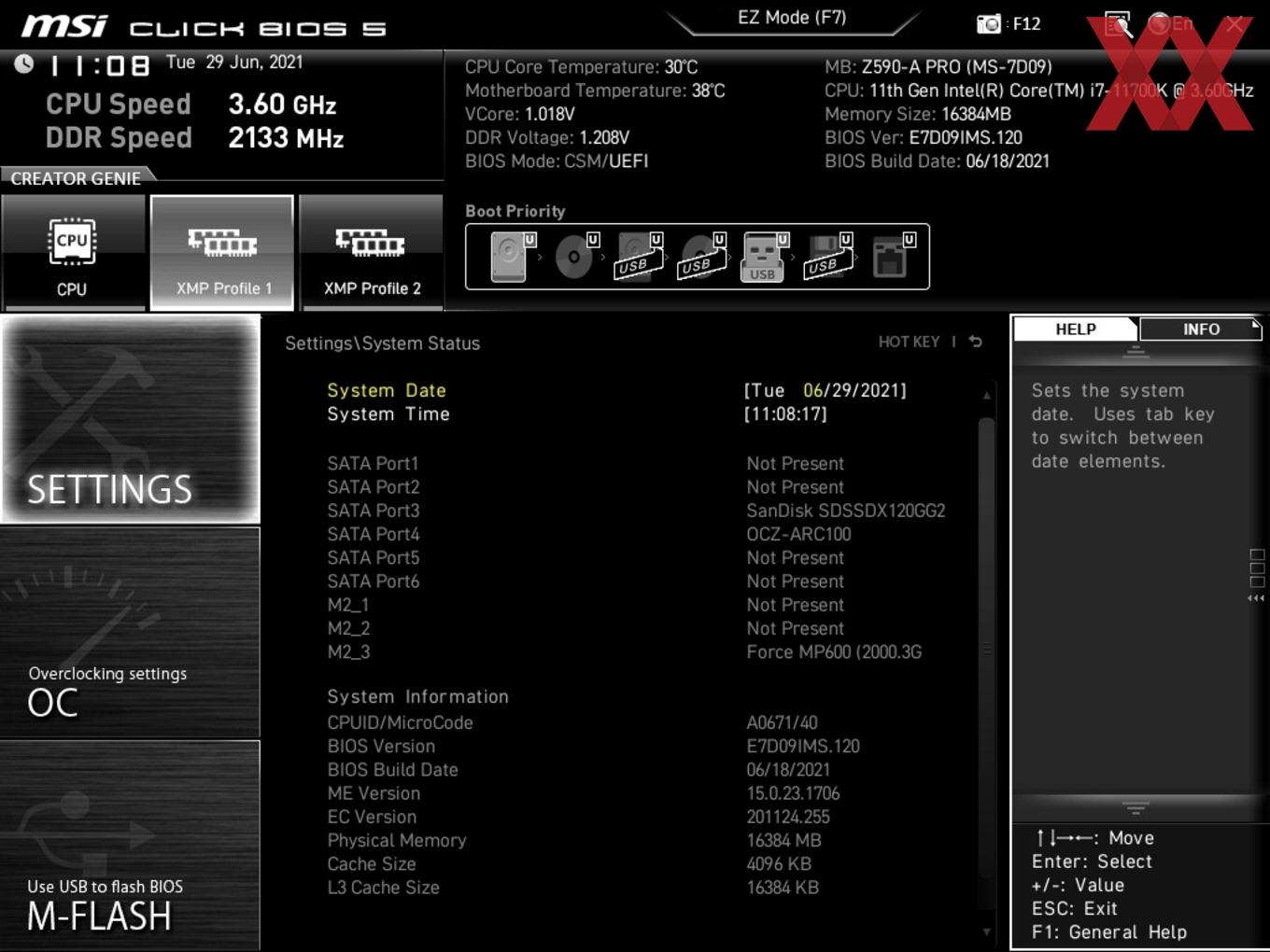Select SATA Port2 entry
This screenshot has width=1270, height=952.
point(373,487)
